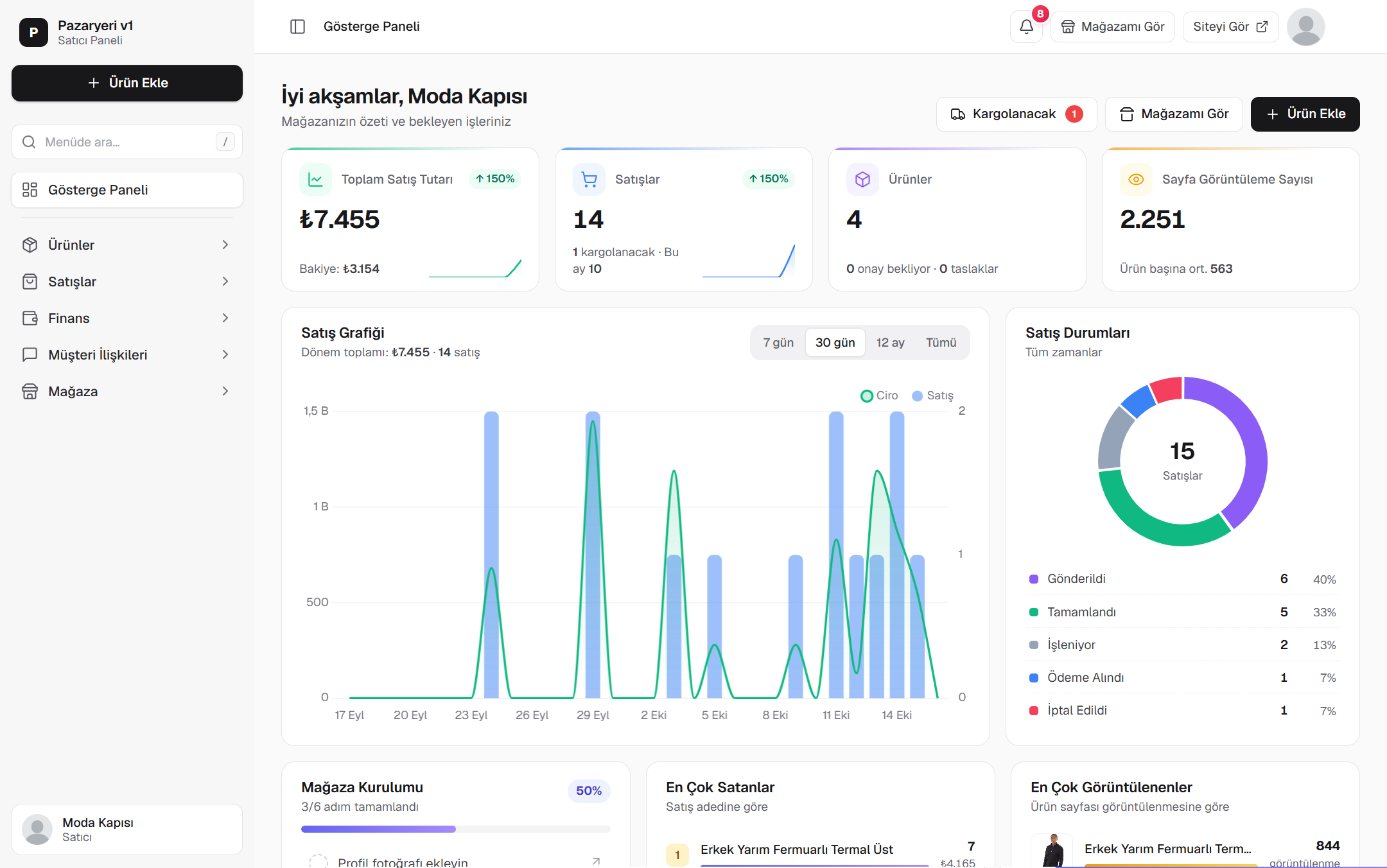Viewport: 1387px width, 868px height.
Task: Open the notifications bell
Action: (1026, 27)
